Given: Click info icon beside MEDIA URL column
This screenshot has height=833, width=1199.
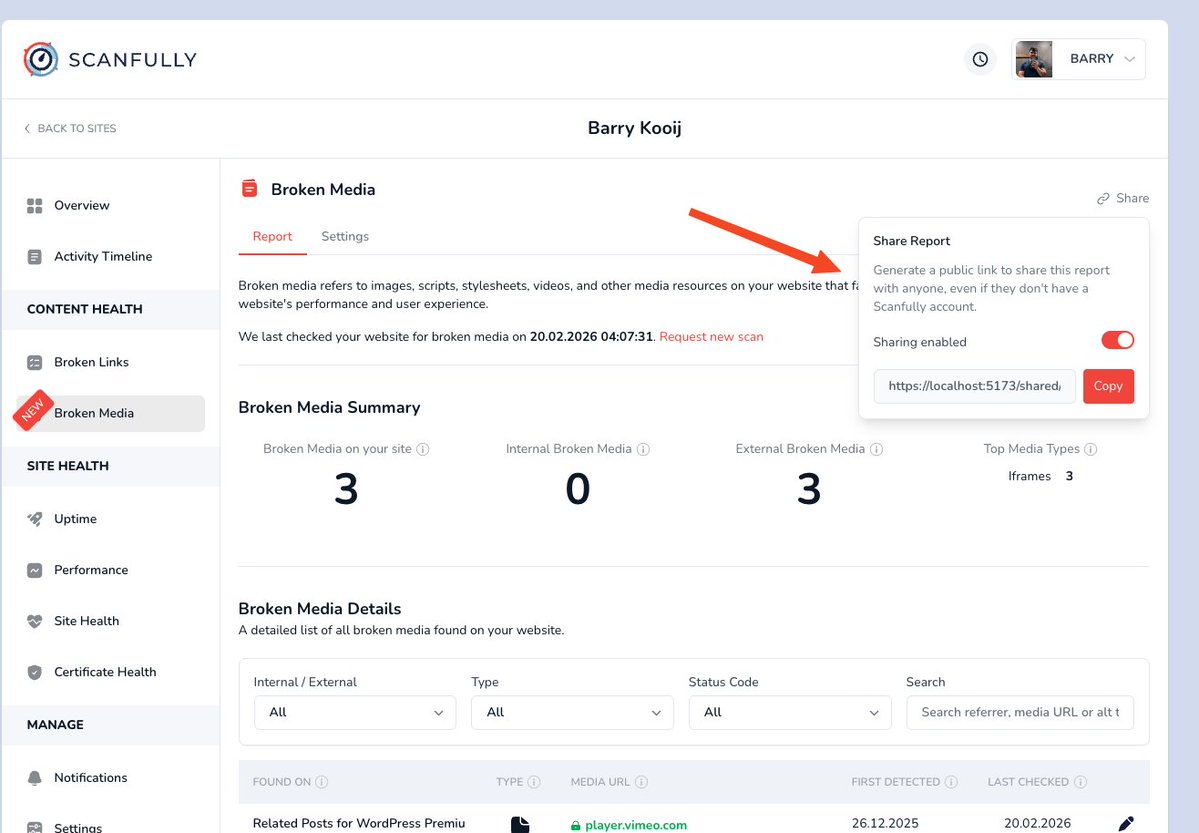Looking at the screenshot, I should [642, 782].
